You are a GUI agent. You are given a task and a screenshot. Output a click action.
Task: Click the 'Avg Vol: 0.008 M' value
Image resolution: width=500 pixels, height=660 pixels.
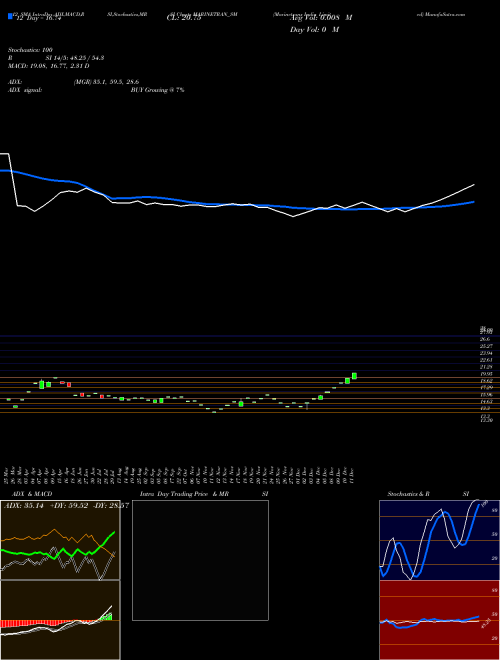click(321, 18)
